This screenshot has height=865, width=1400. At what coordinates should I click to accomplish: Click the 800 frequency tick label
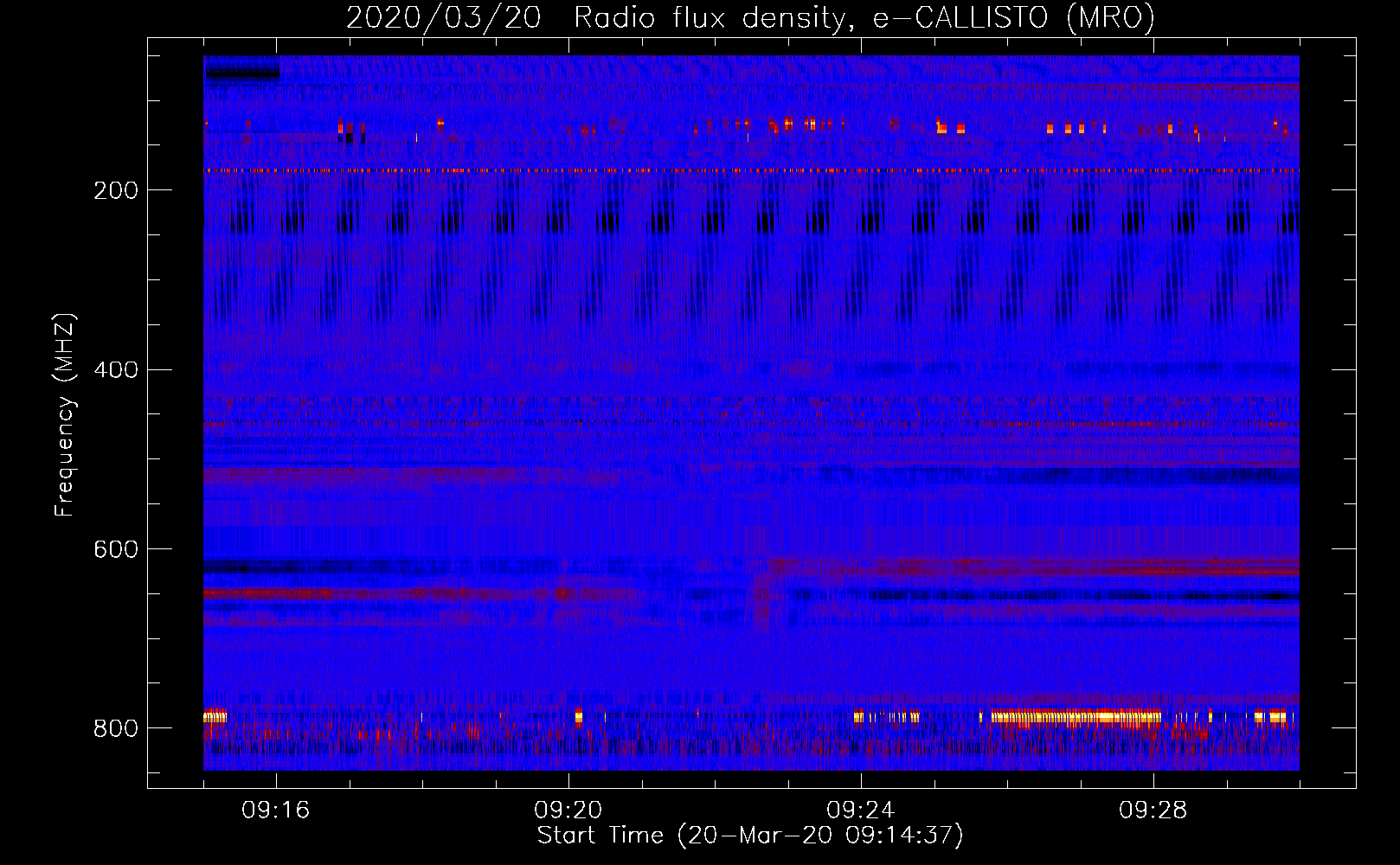click(115, 728)
